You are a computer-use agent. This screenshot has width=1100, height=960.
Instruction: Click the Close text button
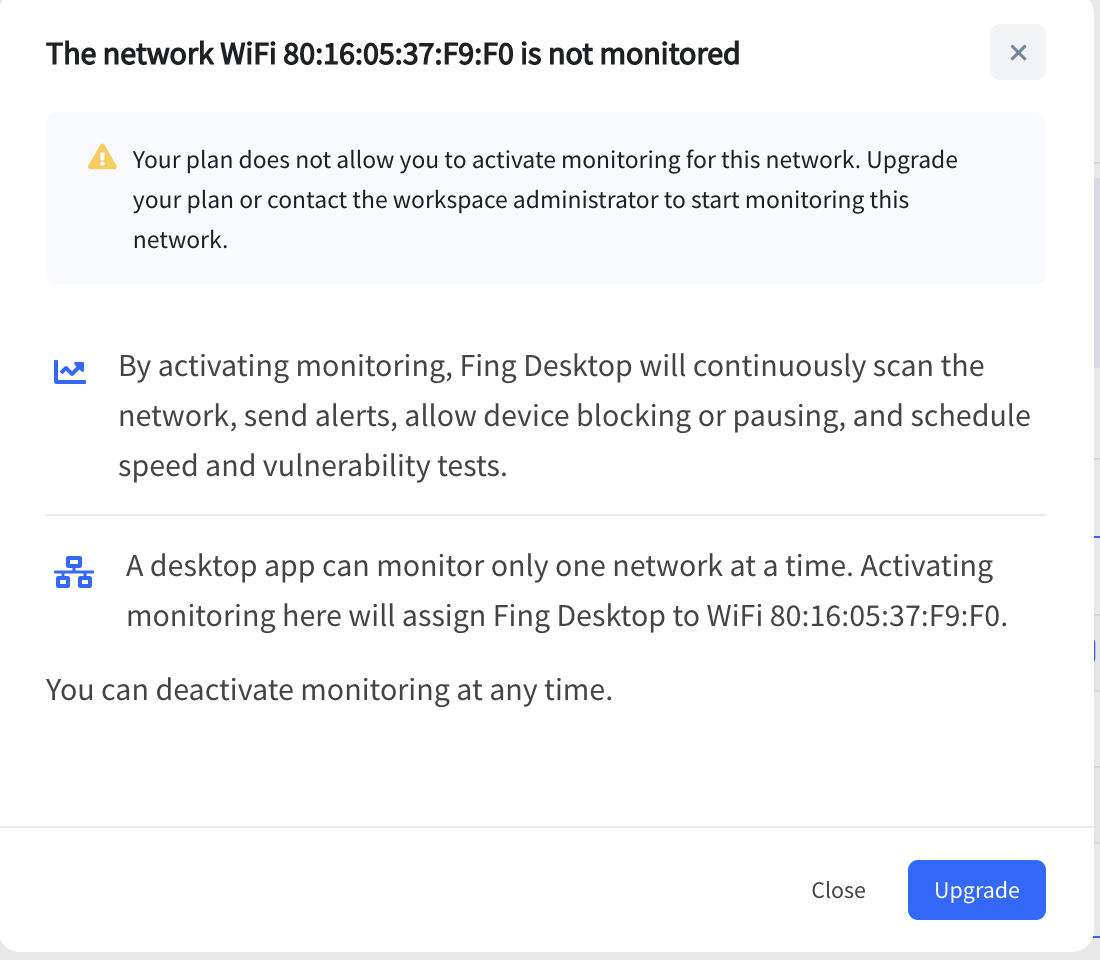838,890
